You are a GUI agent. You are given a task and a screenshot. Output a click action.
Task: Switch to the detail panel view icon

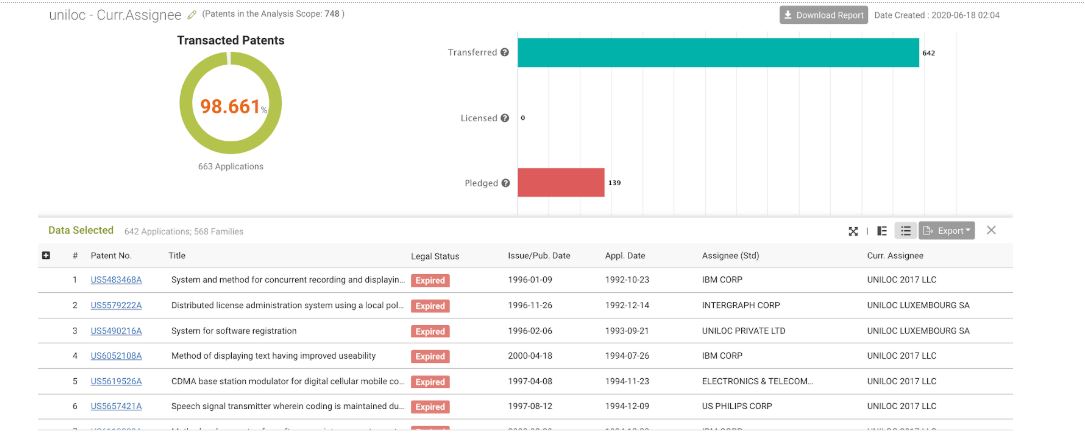pyautogui.click(x=882, y=231)
